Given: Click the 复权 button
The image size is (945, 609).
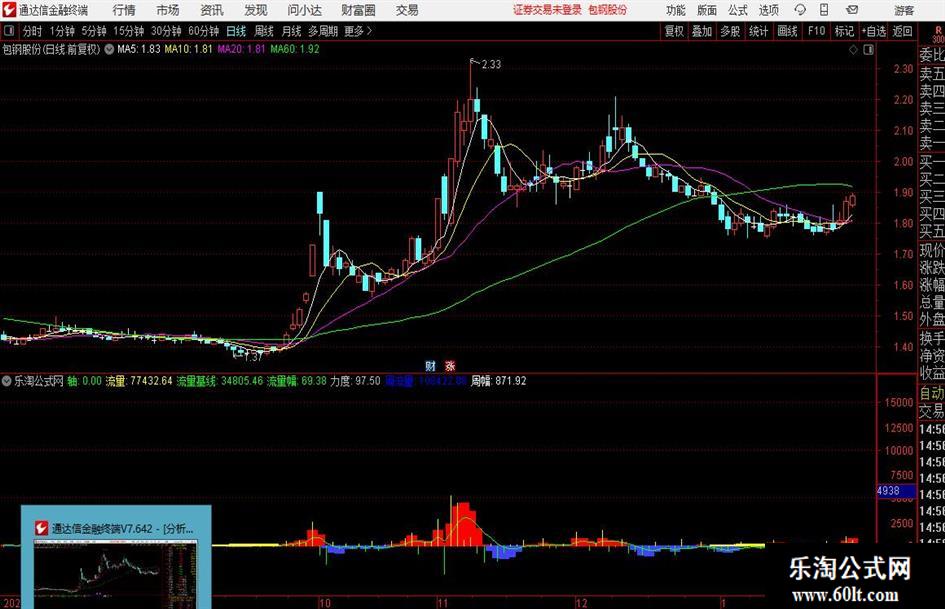Looking at the screenshot, I should pyautogui.click(x=674, y=31).
